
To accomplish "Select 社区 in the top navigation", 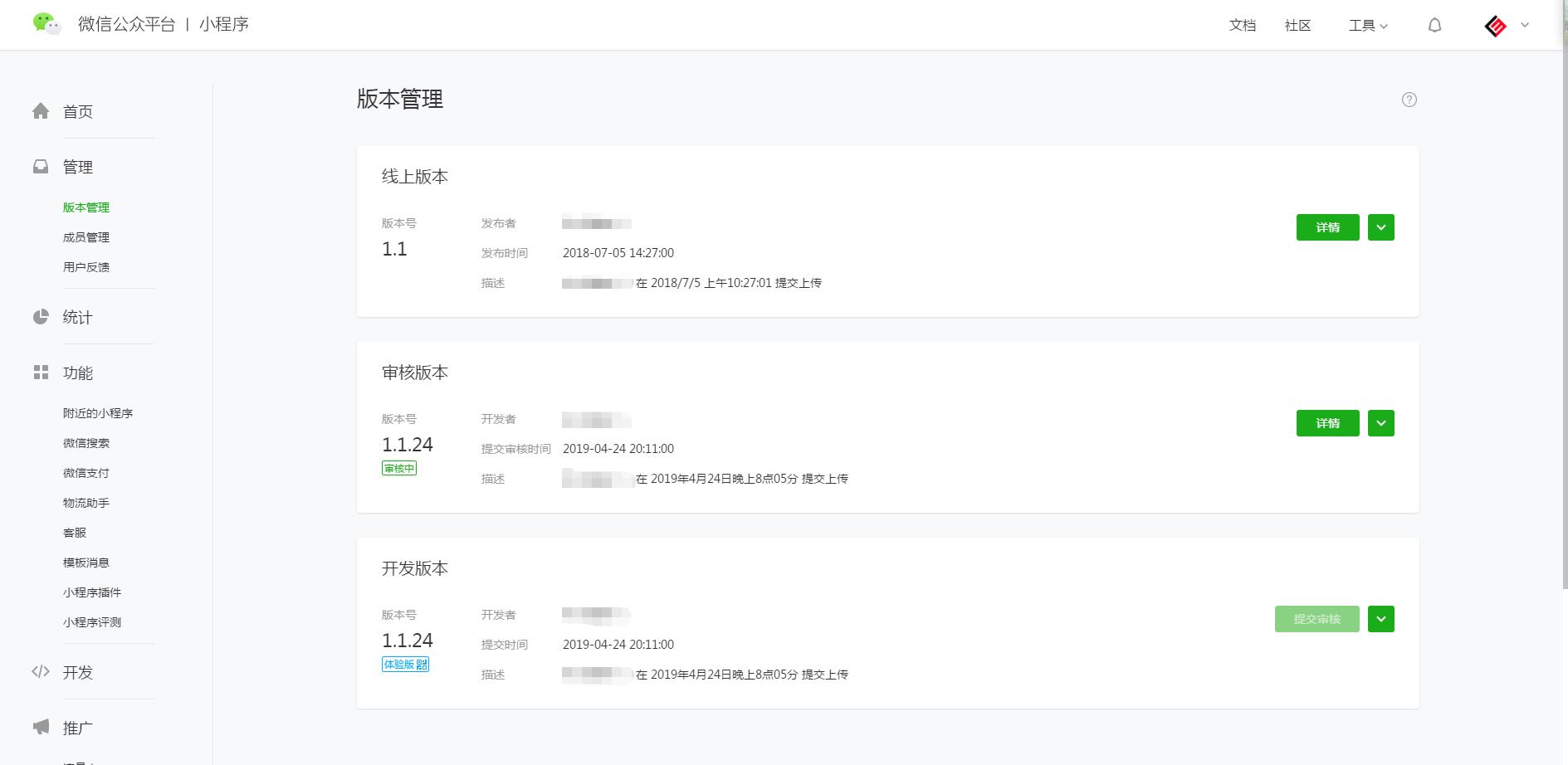I will tap(1297, 25).
